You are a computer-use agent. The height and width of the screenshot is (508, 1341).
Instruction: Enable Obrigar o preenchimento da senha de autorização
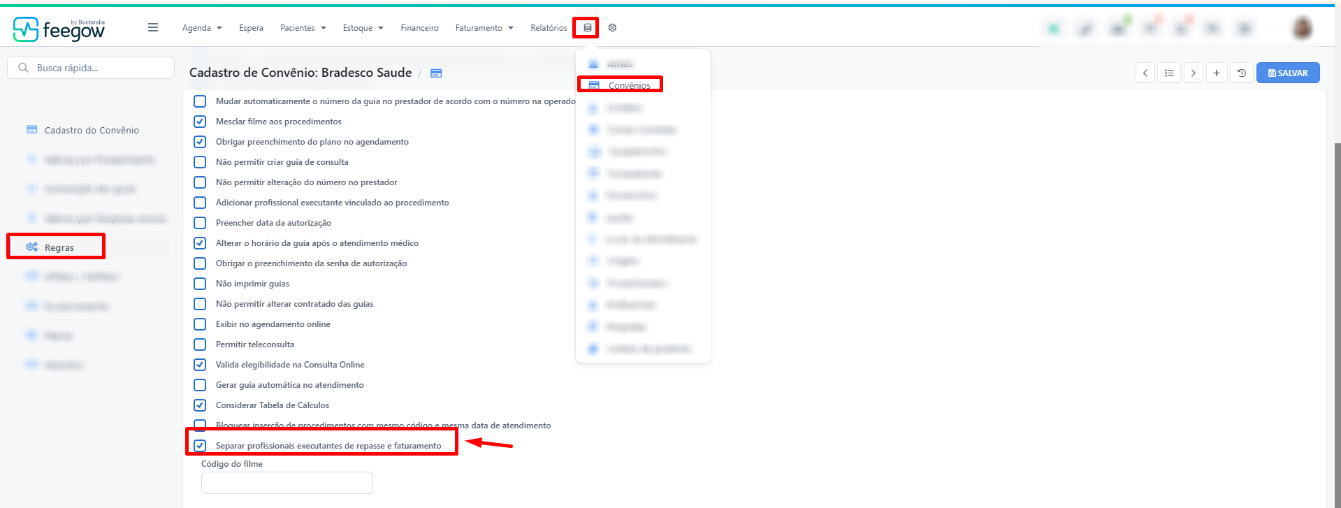pos(200,263)
